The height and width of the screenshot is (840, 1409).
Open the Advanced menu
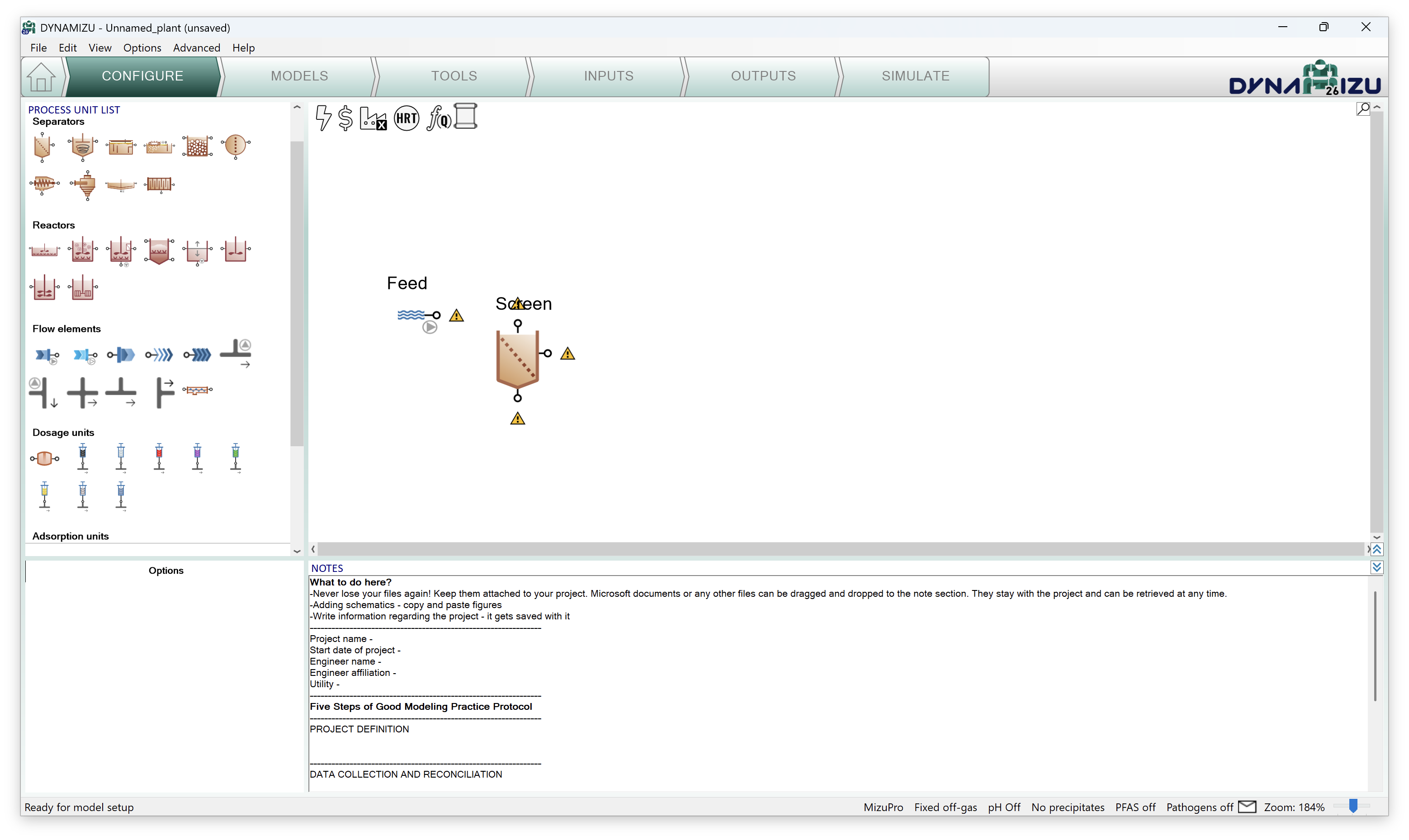pos(196,47)
